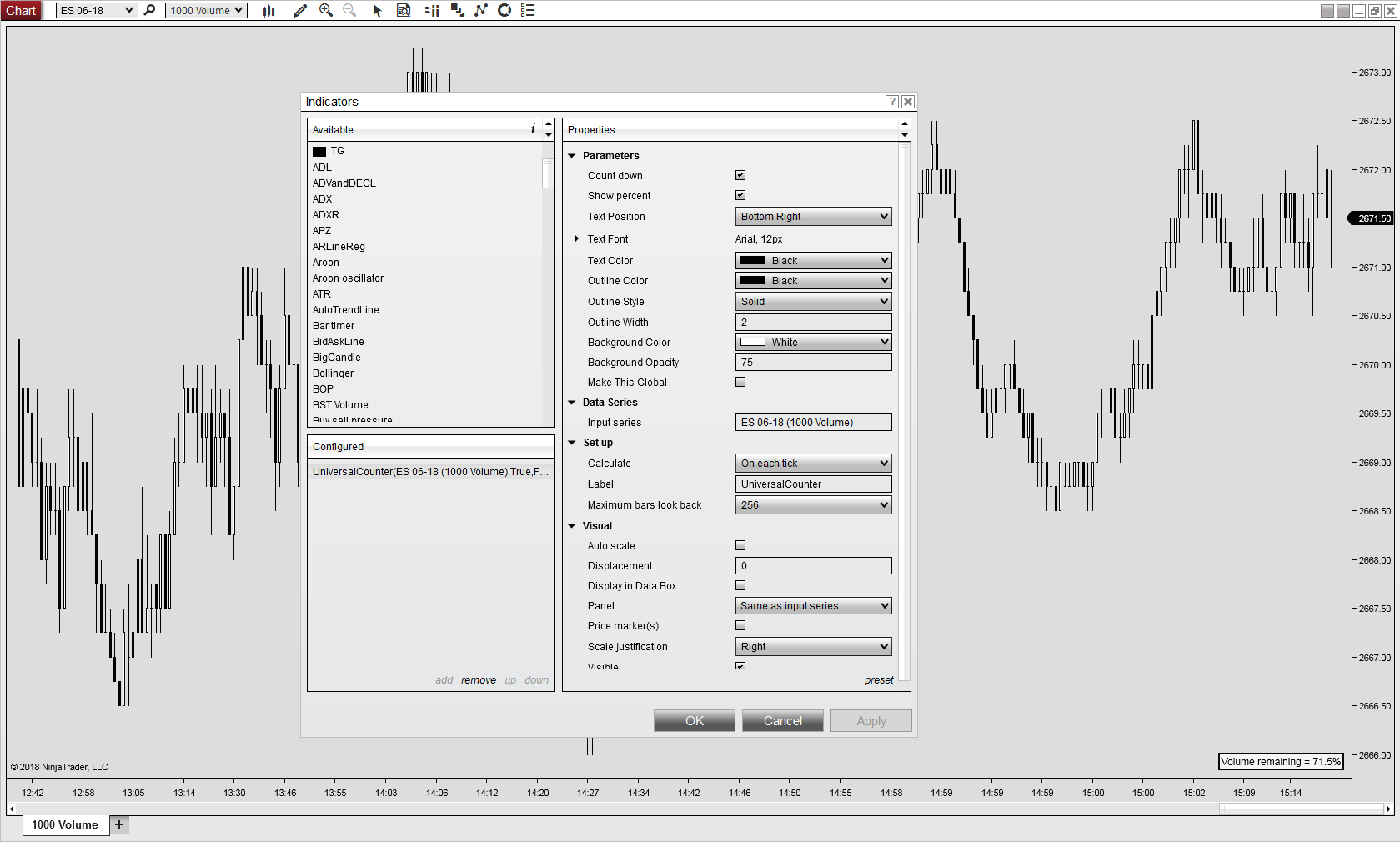Open the Outline Style dropdown
This screenshot has height=842, width=1400.
814,302
